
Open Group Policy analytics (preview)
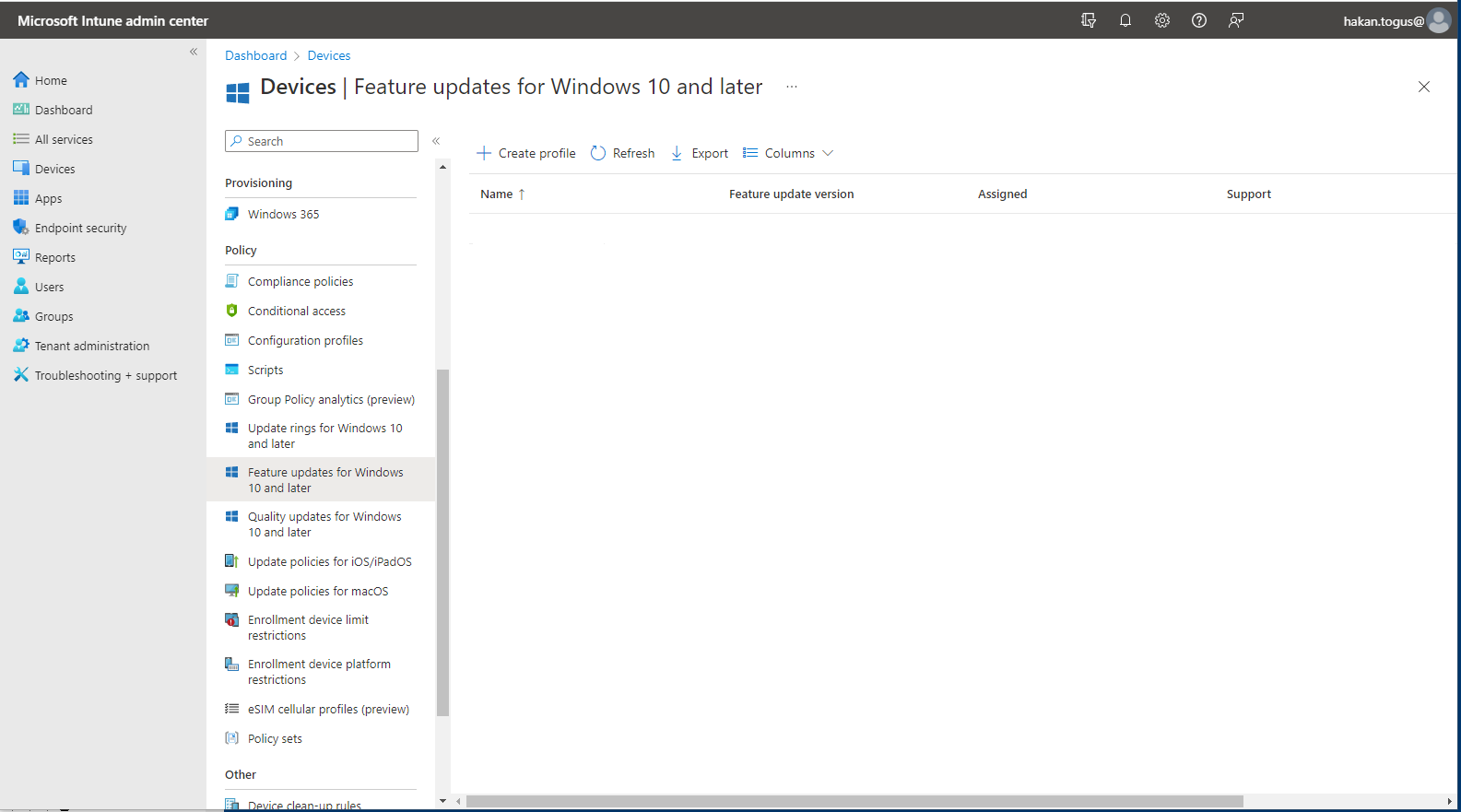pyautogui.click(x=321, y=399)
